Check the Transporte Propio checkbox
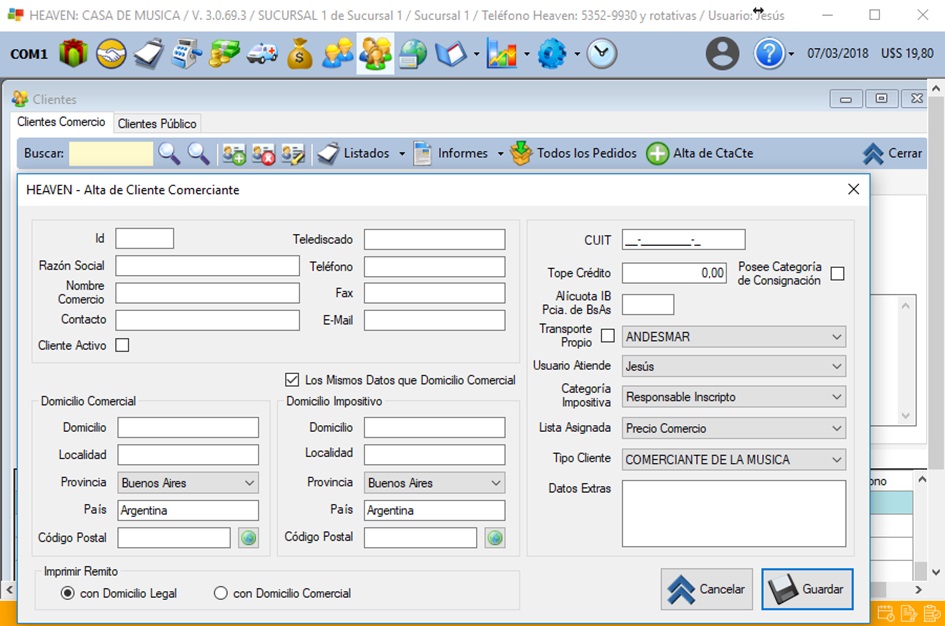The image size is (945, 626). 608,336
